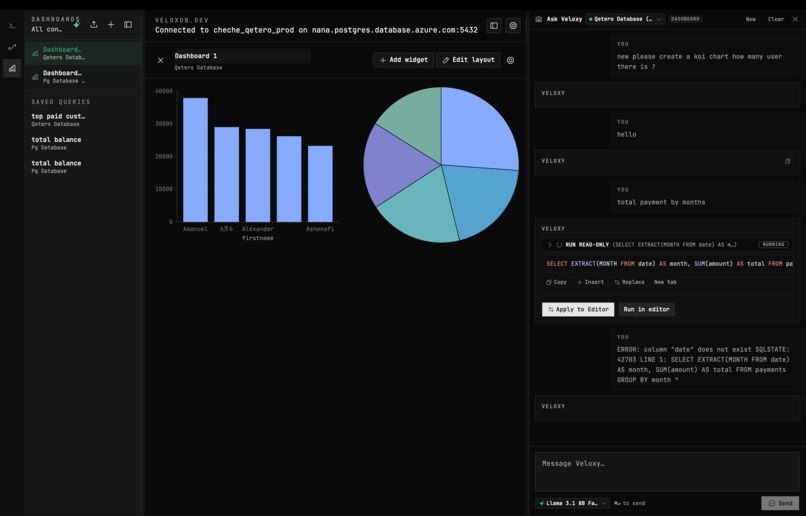Start a New chat in Ask Veloxy
The width and height of the screenshot is (806, 516).
(x=750, y=19)
